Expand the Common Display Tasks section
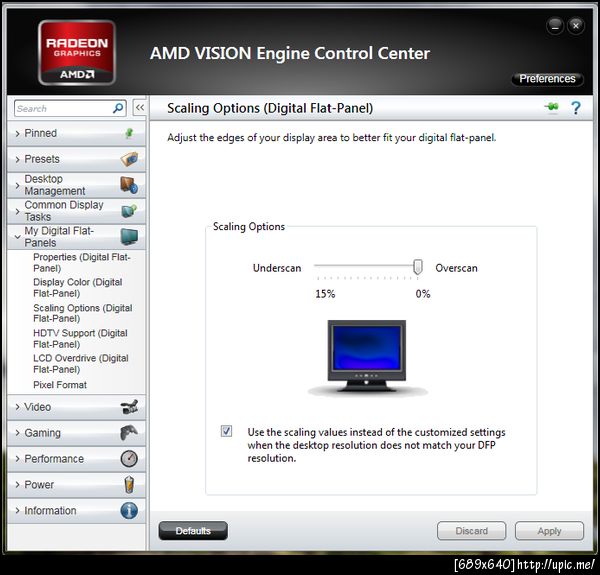 click(76, 211)
